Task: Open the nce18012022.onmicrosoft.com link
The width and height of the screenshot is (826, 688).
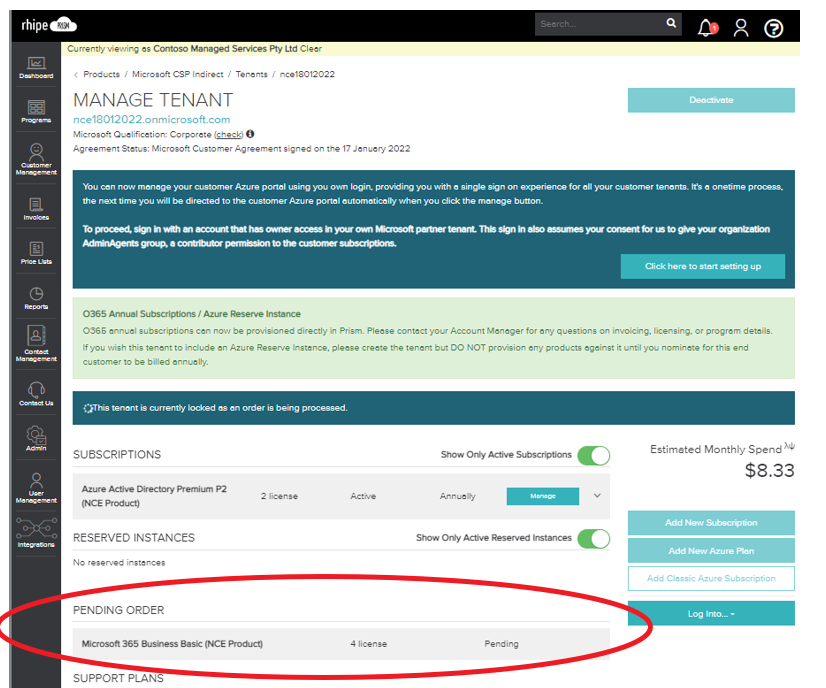Action: tap(152, 120)
